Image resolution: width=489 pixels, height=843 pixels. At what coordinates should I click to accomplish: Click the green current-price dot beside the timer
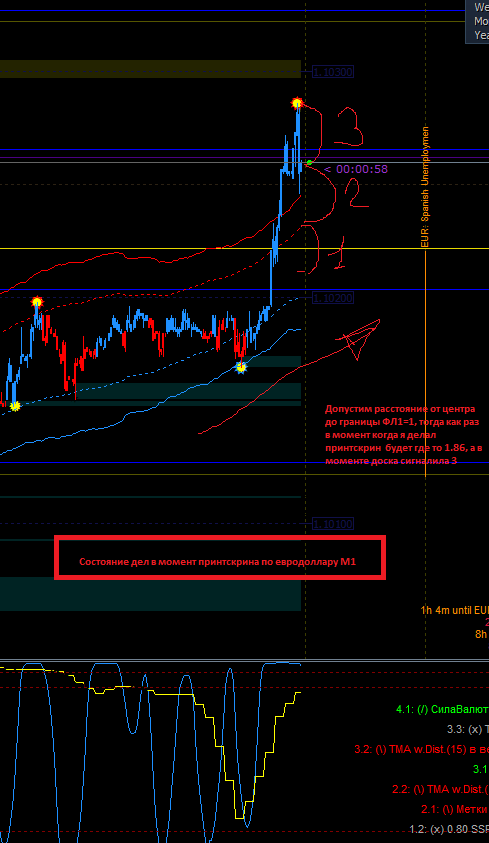click(309, 162)
